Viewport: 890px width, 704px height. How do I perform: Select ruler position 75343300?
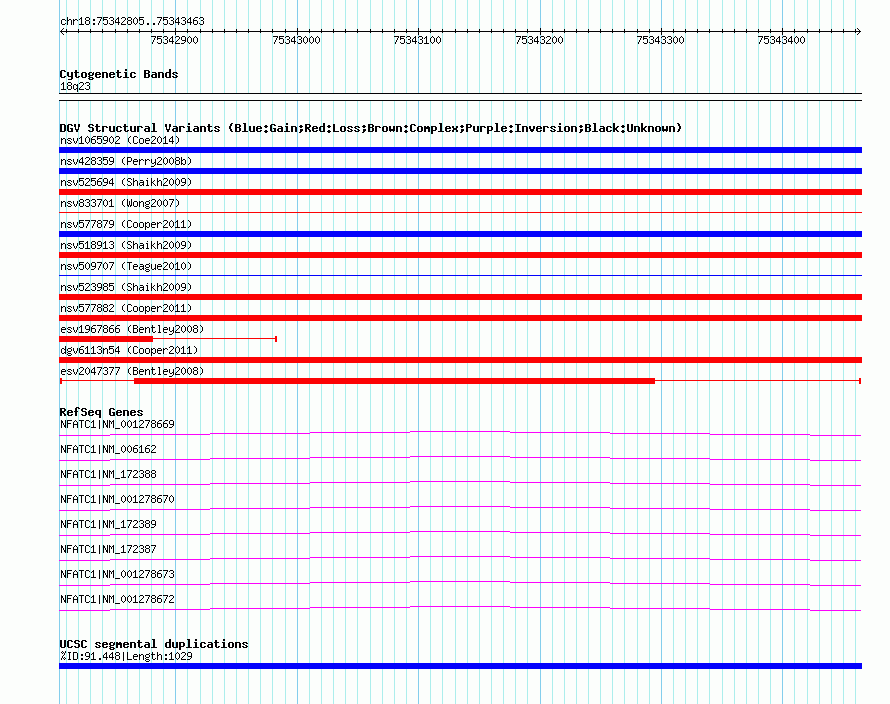[x=660, y=40]
